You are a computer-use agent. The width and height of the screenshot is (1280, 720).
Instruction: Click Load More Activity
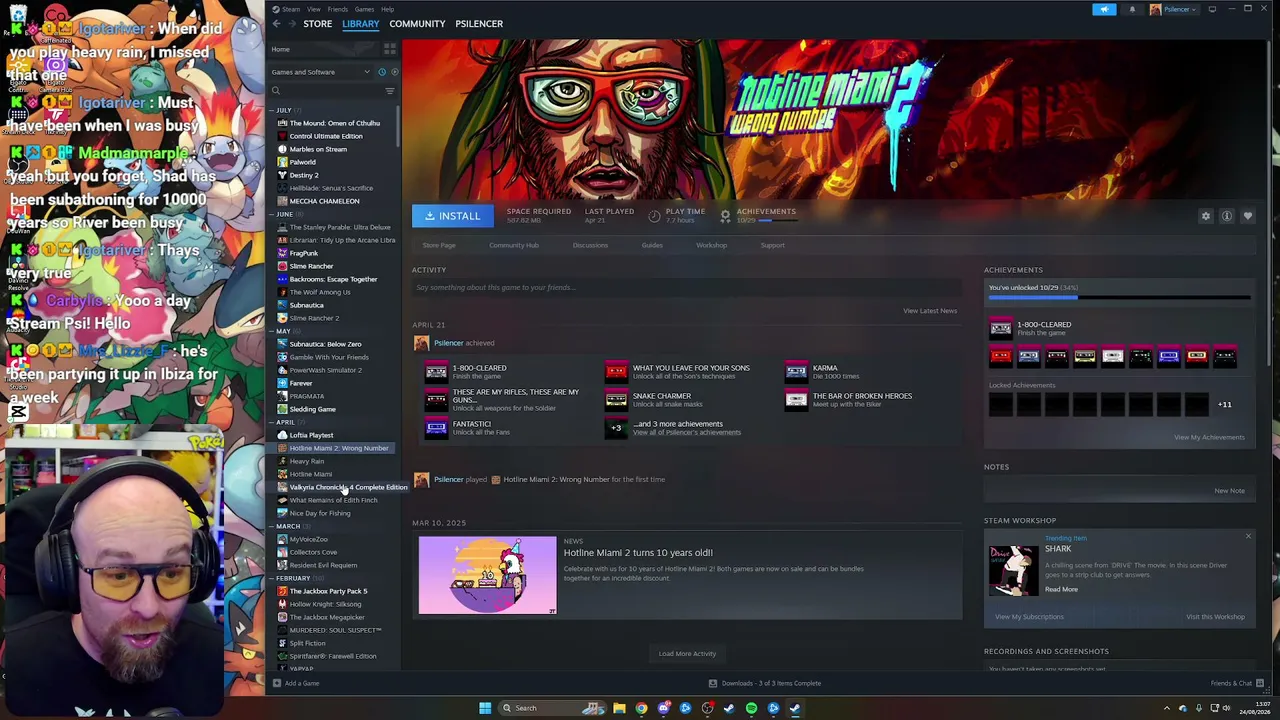[687, 654]
